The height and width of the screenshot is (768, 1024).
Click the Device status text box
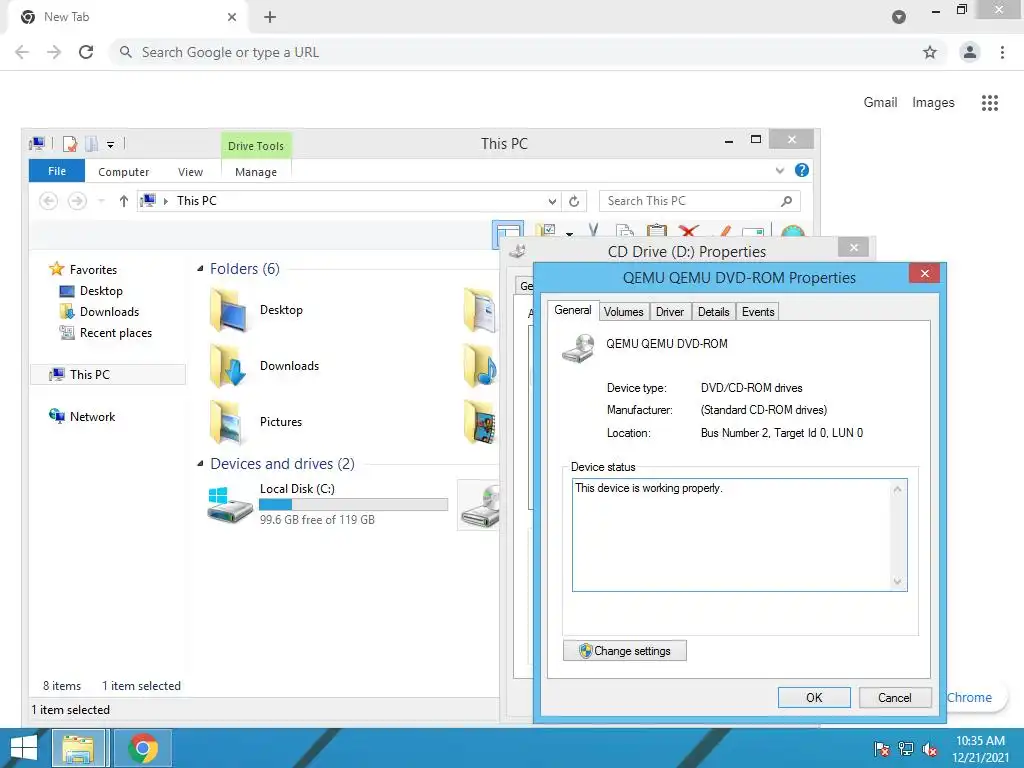coord(739,535)
